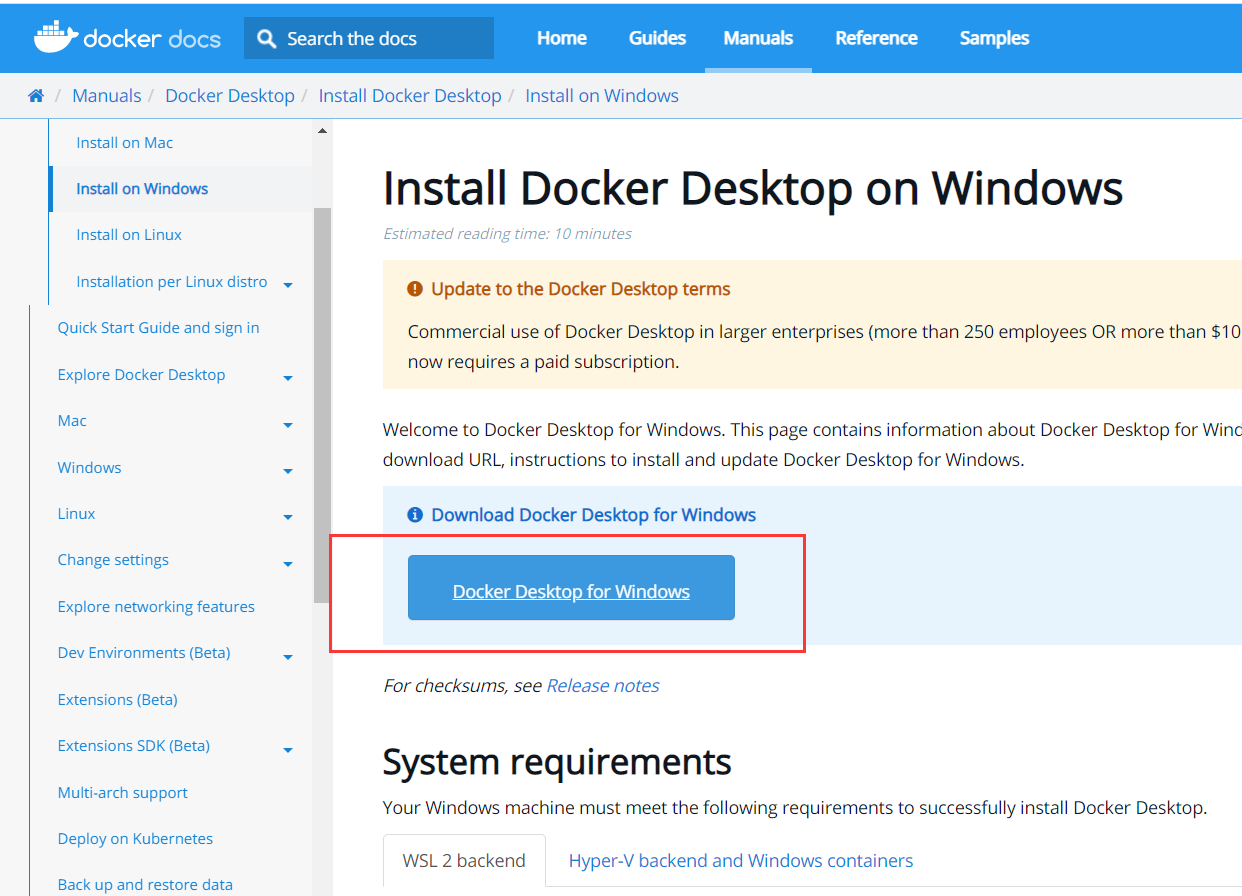The width and height of the screenshot is (1242, 896).
Task: Open Extensions SDK (Beta) item
Action: click(x=134, y=746)
